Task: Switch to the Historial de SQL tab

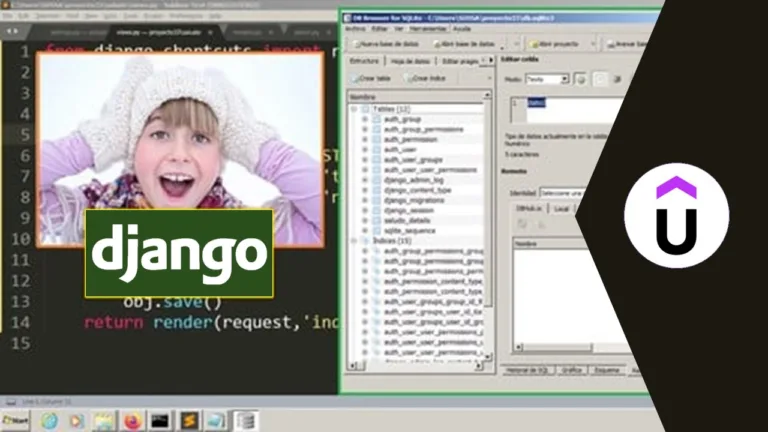Action: [527, 370]
